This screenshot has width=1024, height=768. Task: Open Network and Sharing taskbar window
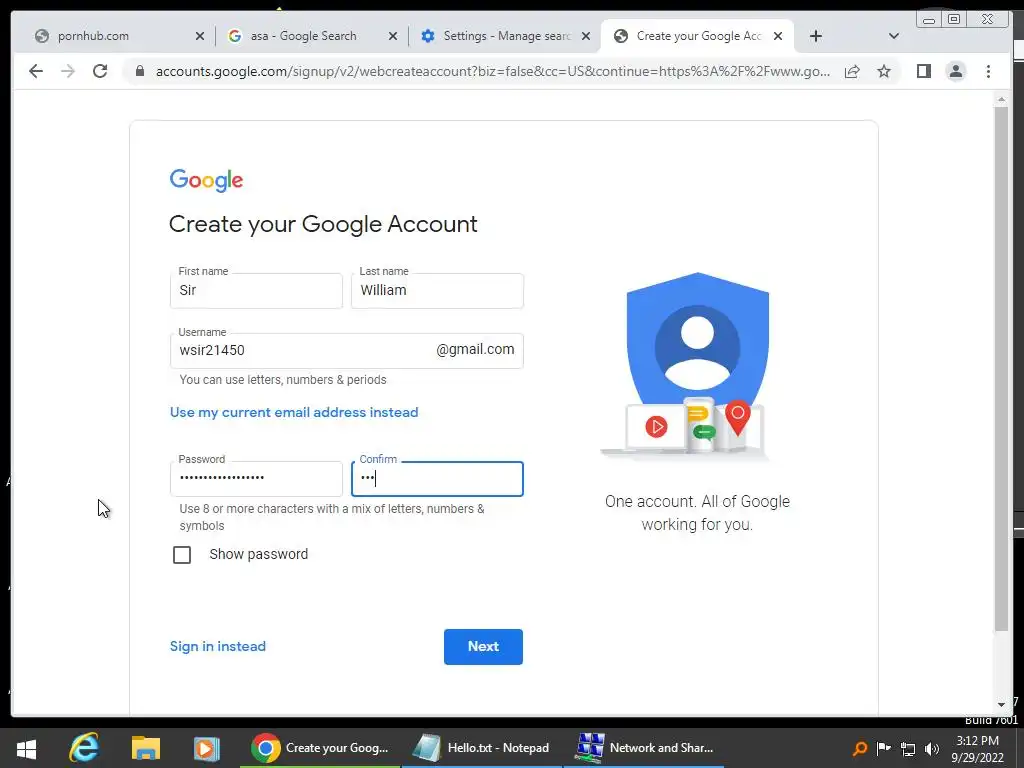643,748
